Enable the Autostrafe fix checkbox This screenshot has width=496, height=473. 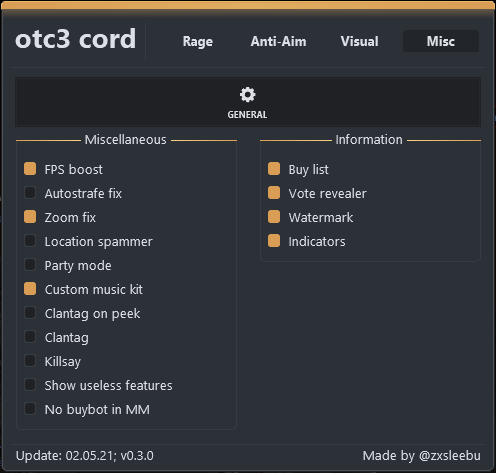coord(30,193)
